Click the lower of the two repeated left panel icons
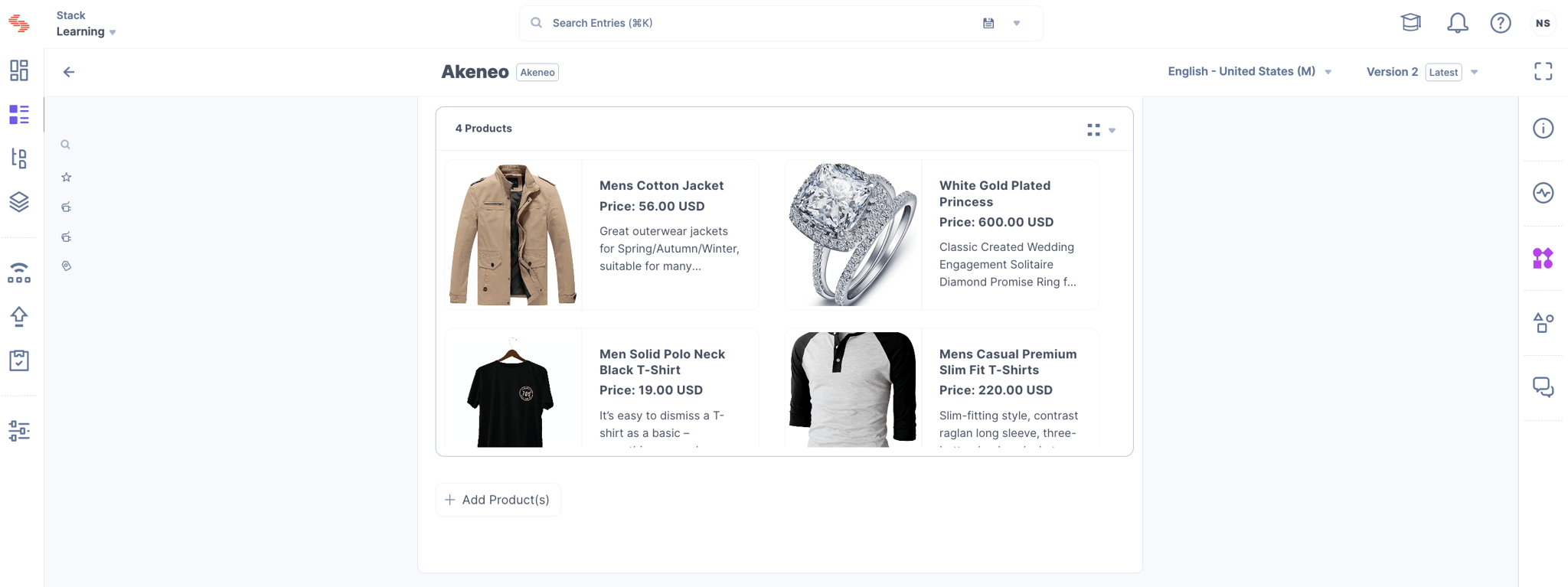 67,237
